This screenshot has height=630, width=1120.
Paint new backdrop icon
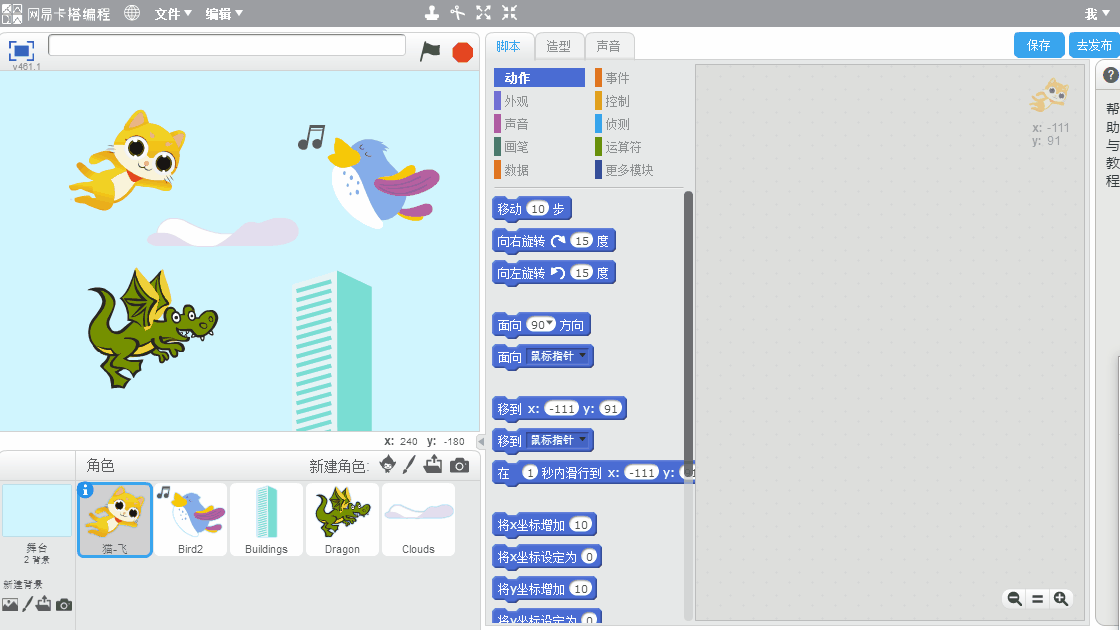coord(27,604)
